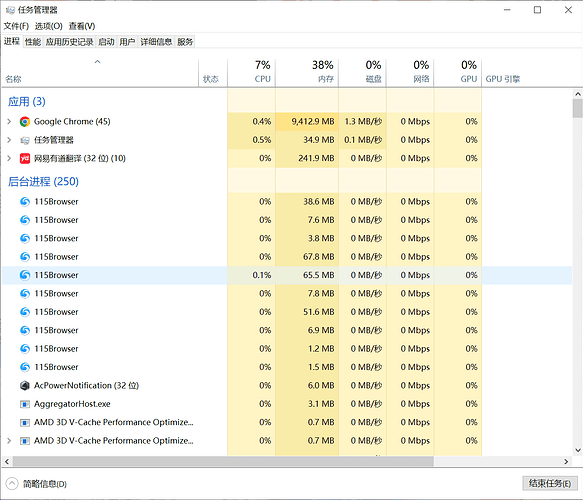The image size is (583, 500).
Task: Switch to the 服务 tab
Action: 185,42
